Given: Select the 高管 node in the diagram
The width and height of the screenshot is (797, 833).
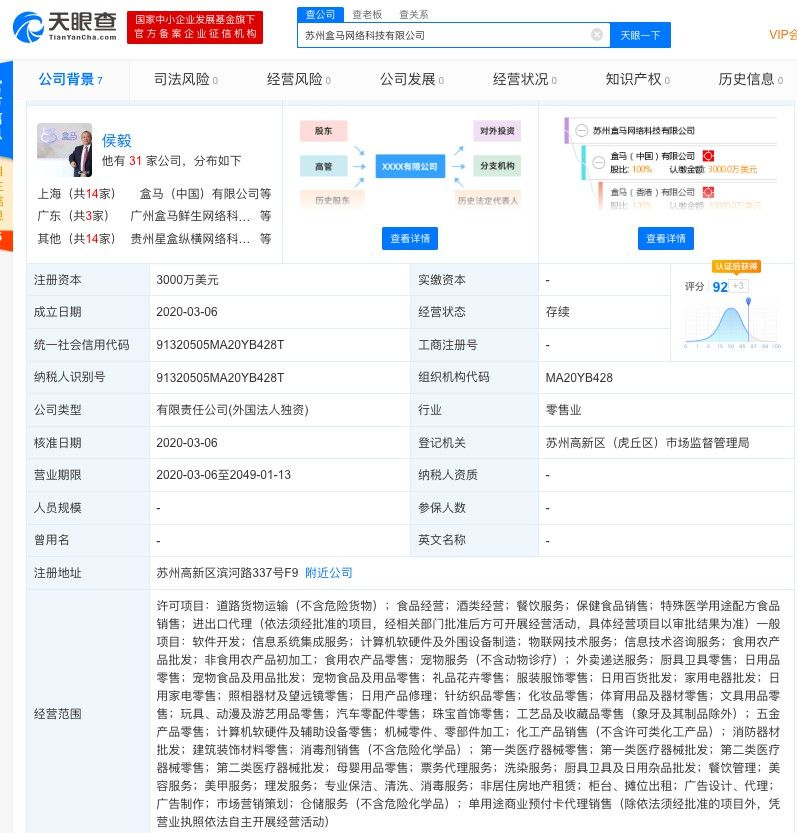Looking at the screenshot, I should point(324,166).
